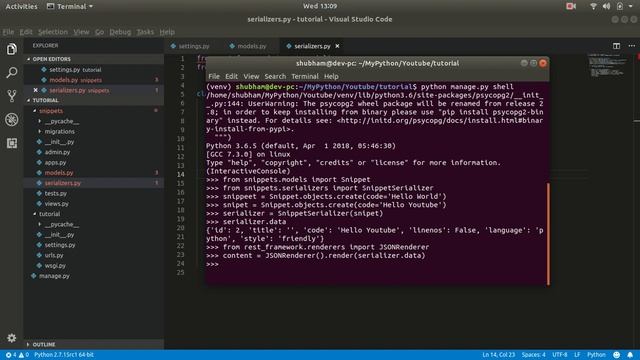Click the editor minimap
This screenshot has width=640, height=360.
(x=607, y=65)
